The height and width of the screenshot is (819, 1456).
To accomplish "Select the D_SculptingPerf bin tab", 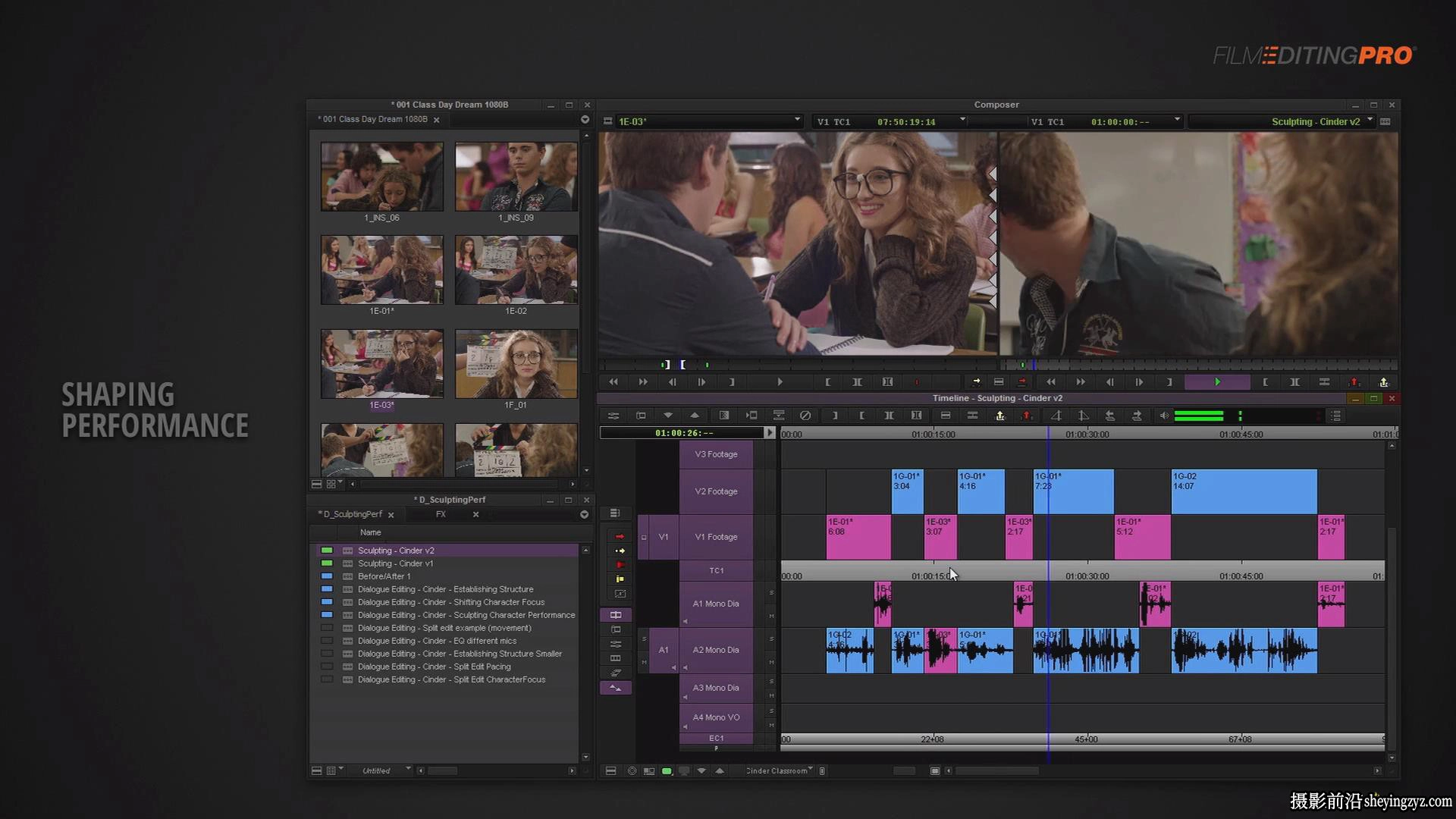I will (350, 514).
